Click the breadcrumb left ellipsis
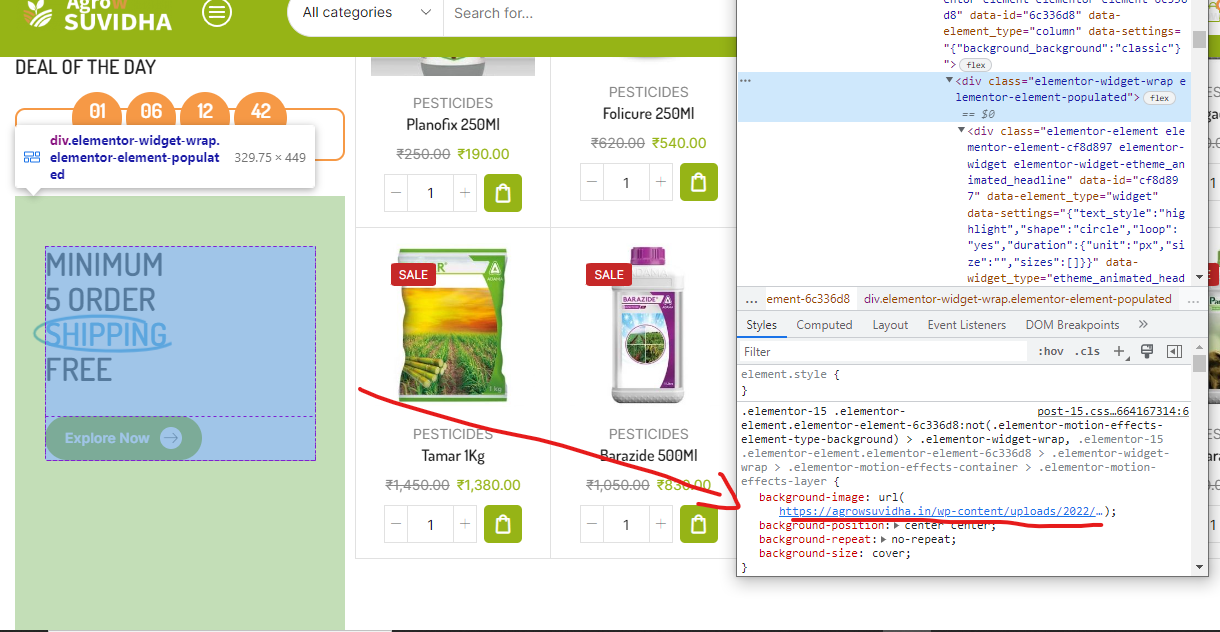Viewport: 1220px width, 632px height. (x=751, y=299)
